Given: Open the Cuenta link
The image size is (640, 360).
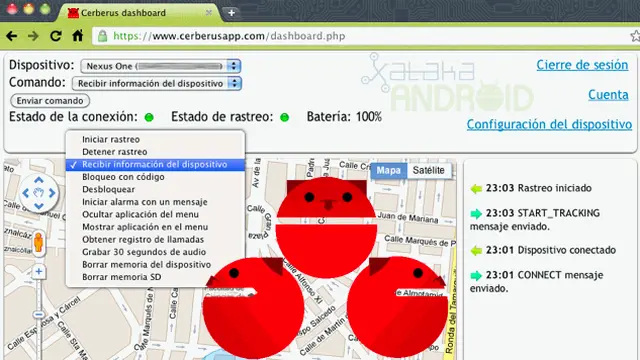Looking at the screenshot, I should pyautogui.click(x=608, y=95).
